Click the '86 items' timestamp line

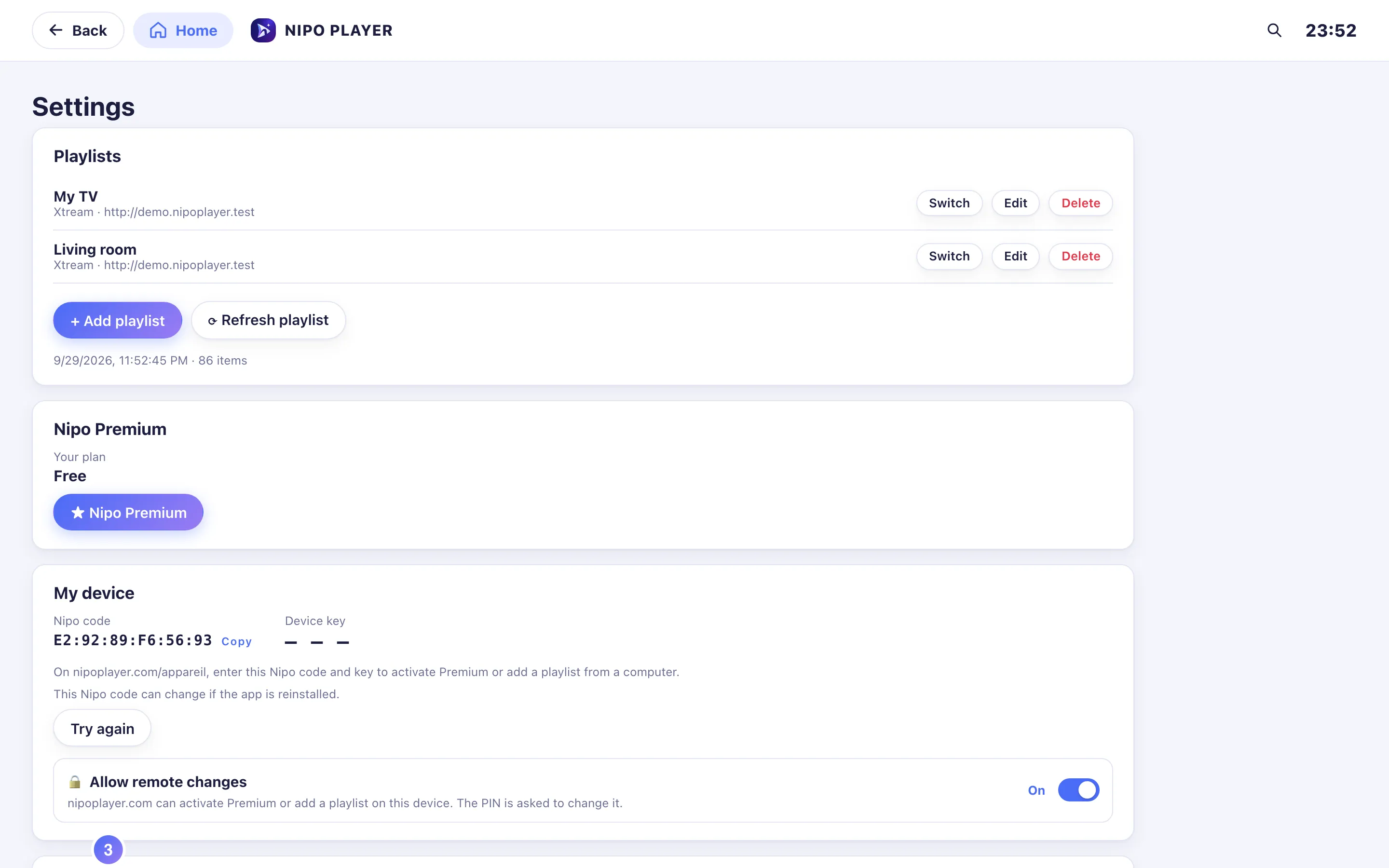pos(150,361)
